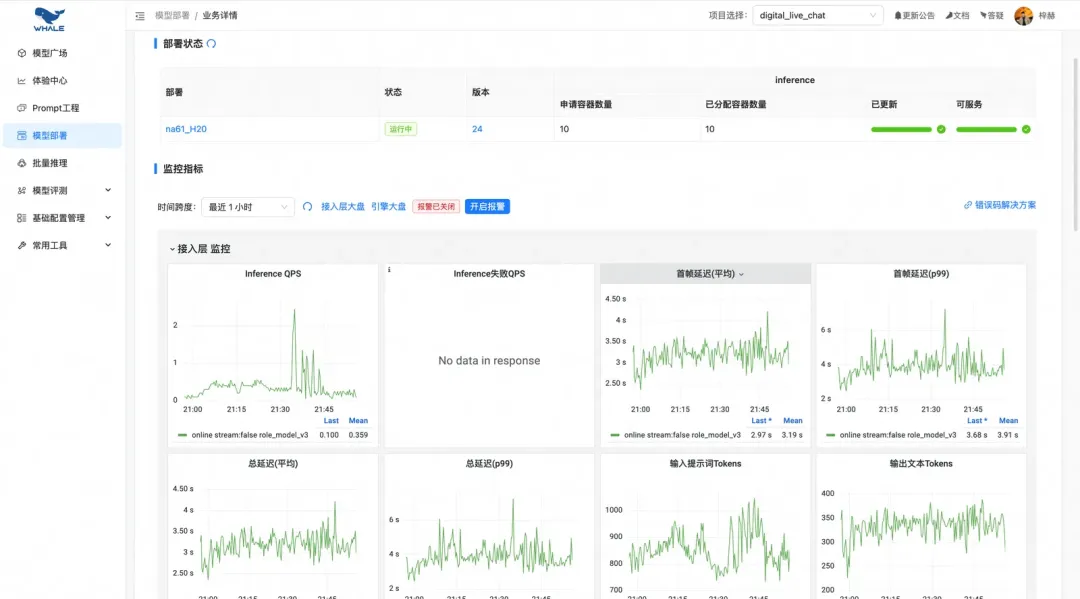Open the 接入层大盘 link

(x=342, y=207)
